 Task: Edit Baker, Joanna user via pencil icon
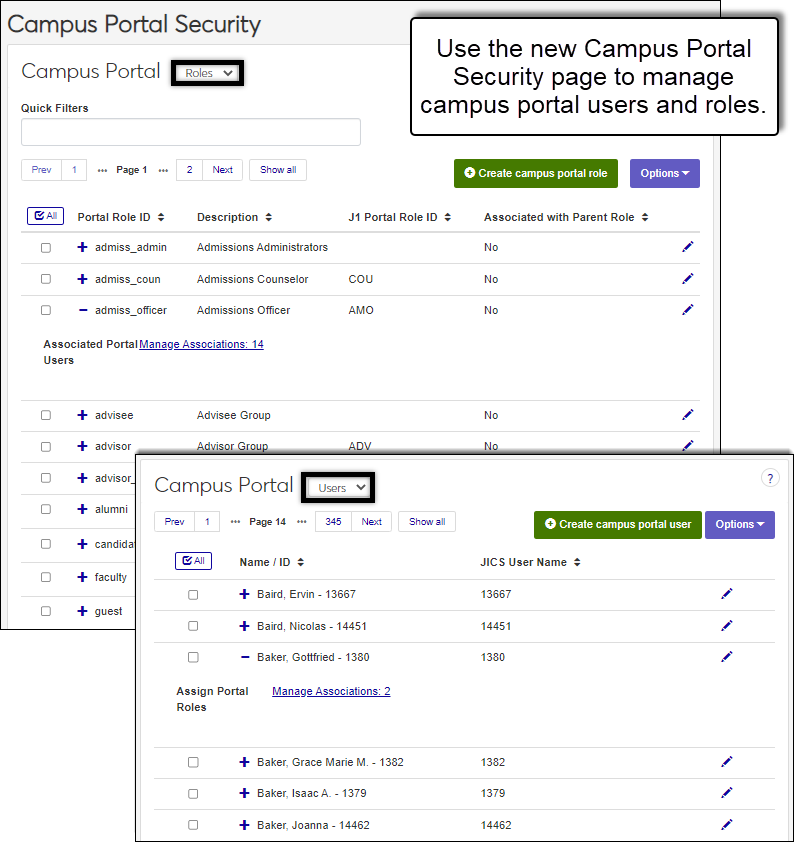[727, 825]
